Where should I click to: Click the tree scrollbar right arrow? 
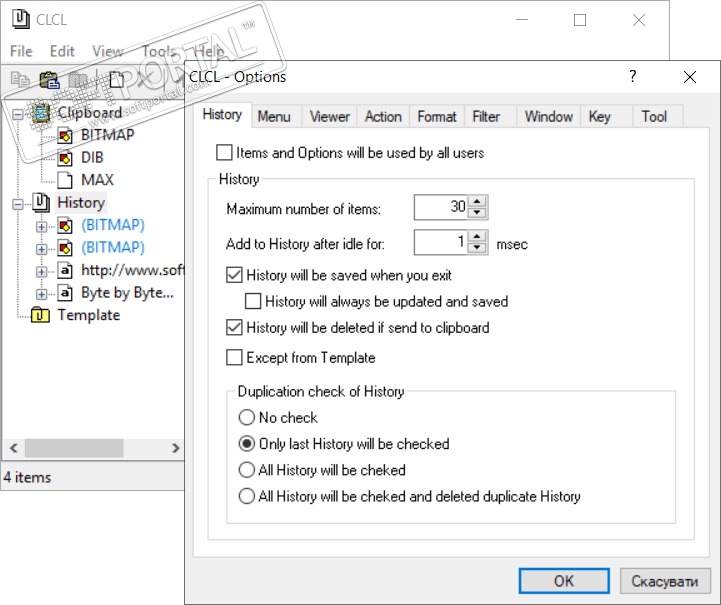coord(176,448)
